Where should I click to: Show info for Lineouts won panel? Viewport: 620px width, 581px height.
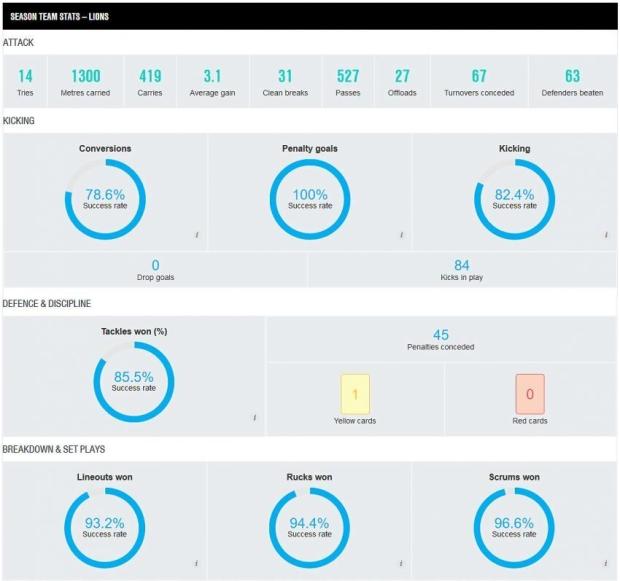coord(197,563)
